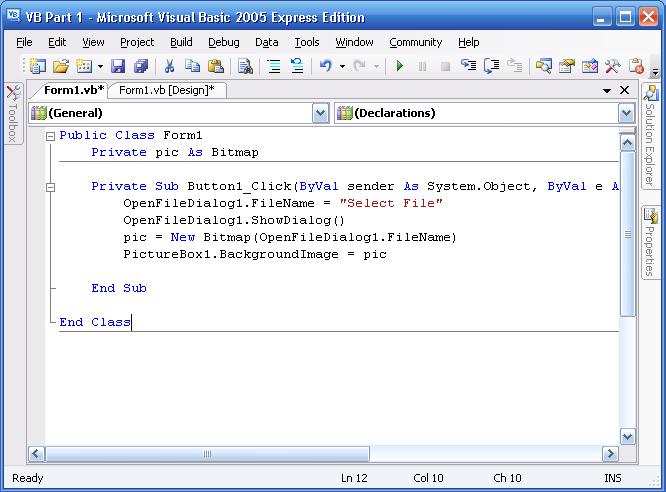Click the PictureBox1.BackgroundImage code line

click(255, 254)
